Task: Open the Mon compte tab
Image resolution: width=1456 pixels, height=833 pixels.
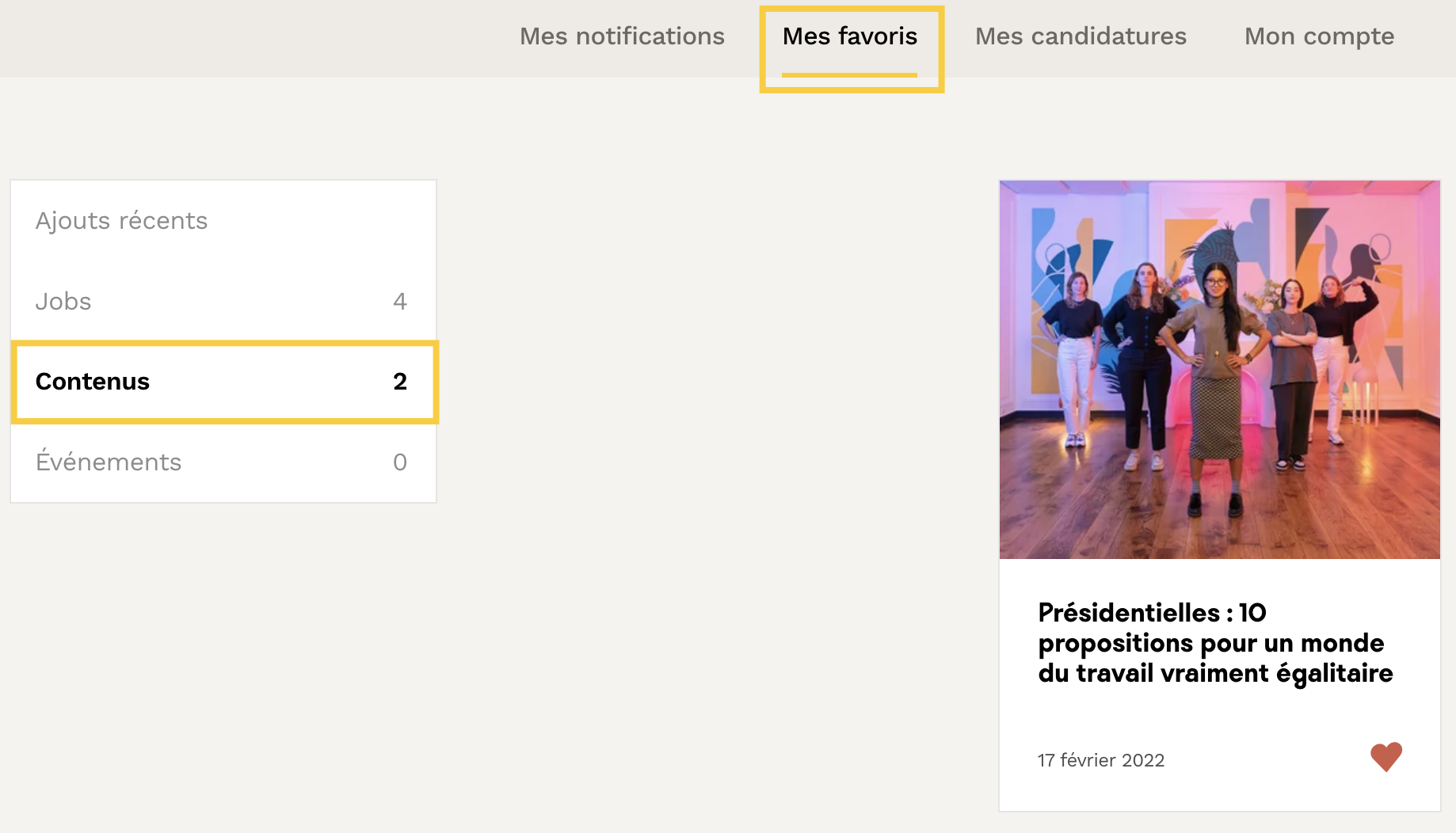Action: pyautogui.click(x=1319, y=36)
